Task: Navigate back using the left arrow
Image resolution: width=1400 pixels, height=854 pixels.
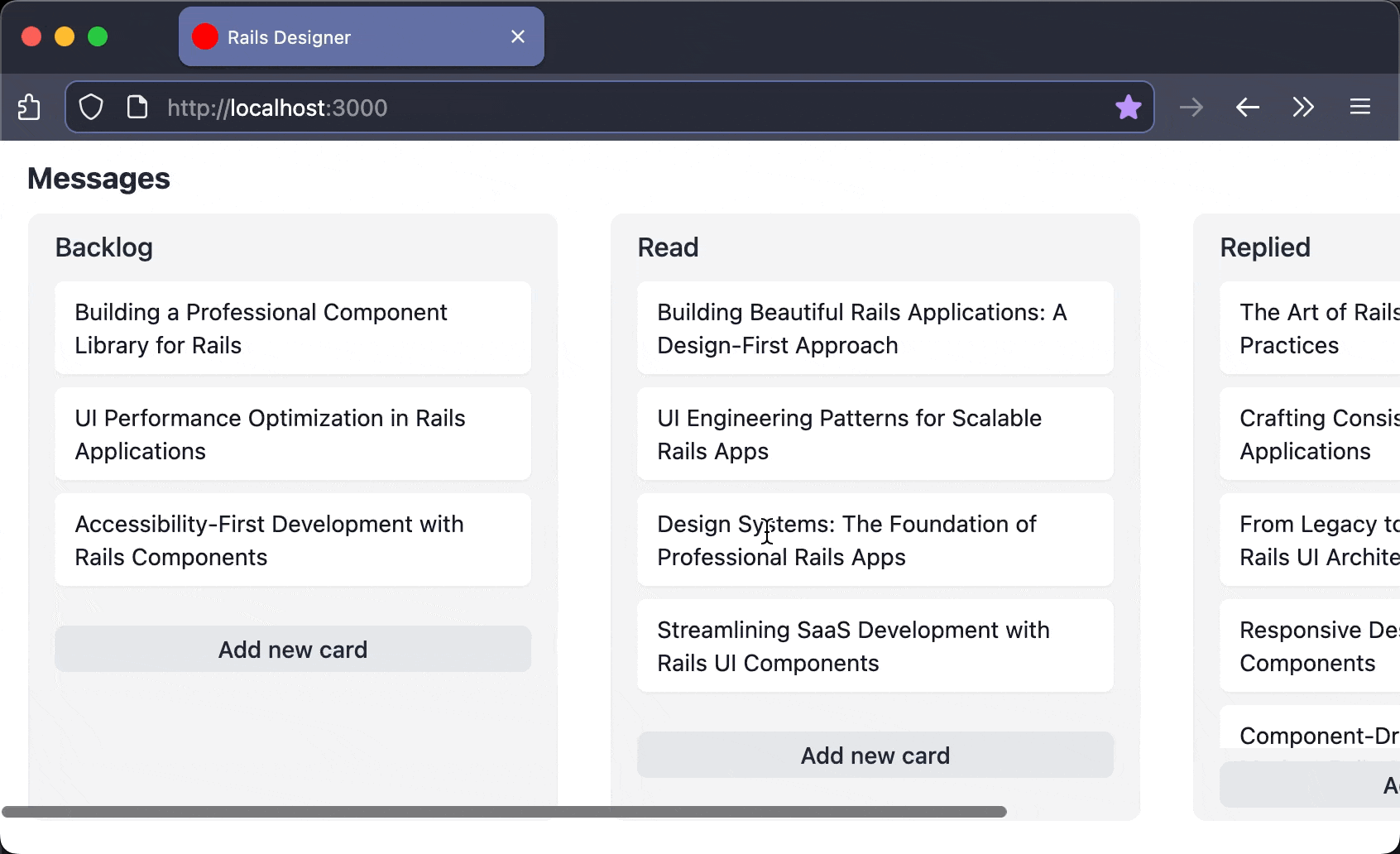Action: pos(1247,108)
